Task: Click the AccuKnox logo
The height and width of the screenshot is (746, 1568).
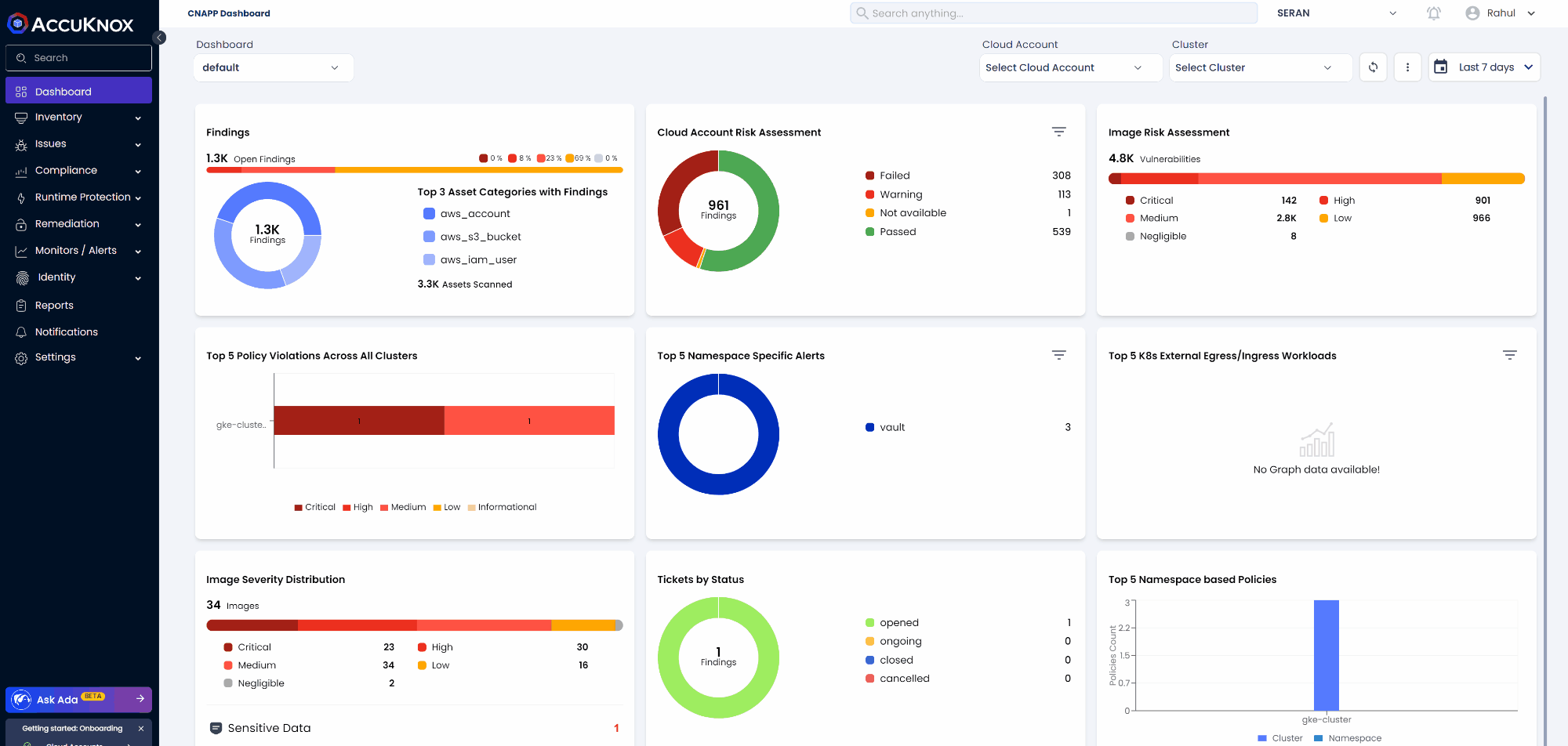Action: (x=71, y=24)
